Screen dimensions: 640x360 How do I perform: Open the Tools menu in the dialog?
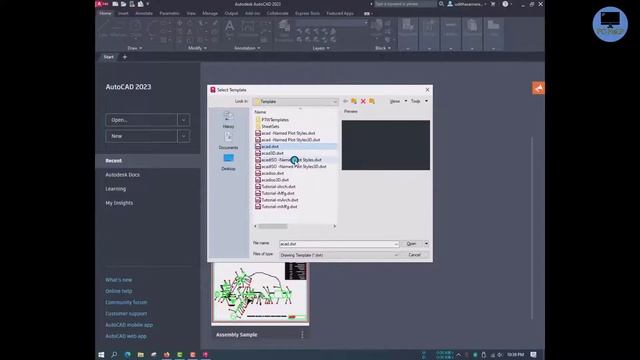[419, 101]
